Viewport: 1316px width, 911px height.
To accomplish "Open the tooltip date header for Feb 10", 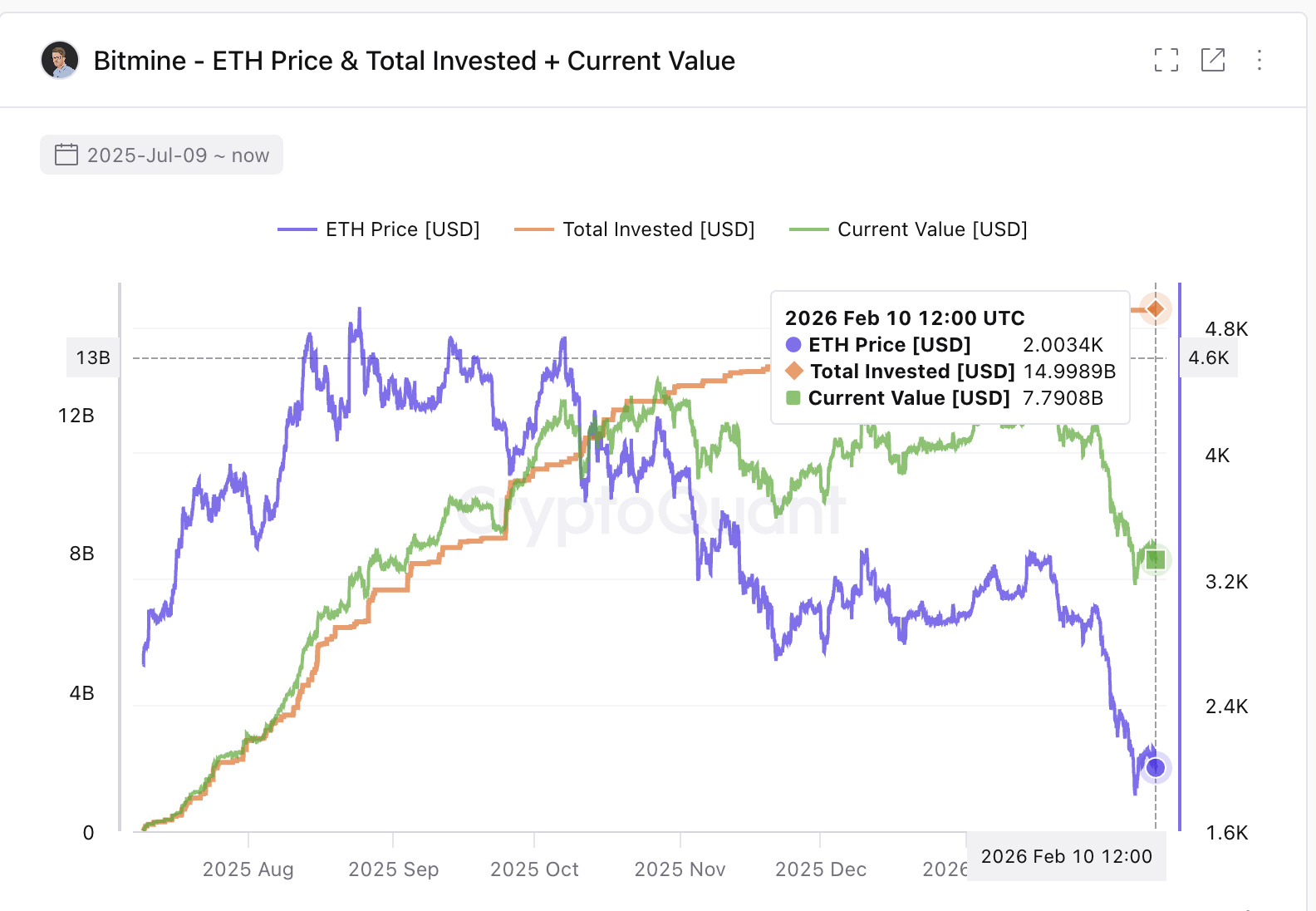I will click(x=905, y=318).
